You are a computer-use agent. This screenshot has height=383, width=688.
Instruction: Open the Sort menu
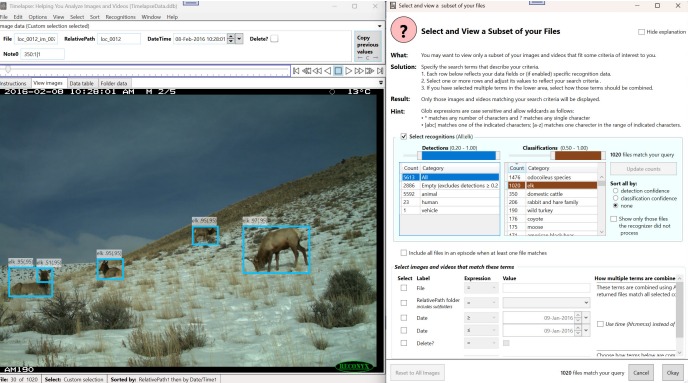[95, 17]
